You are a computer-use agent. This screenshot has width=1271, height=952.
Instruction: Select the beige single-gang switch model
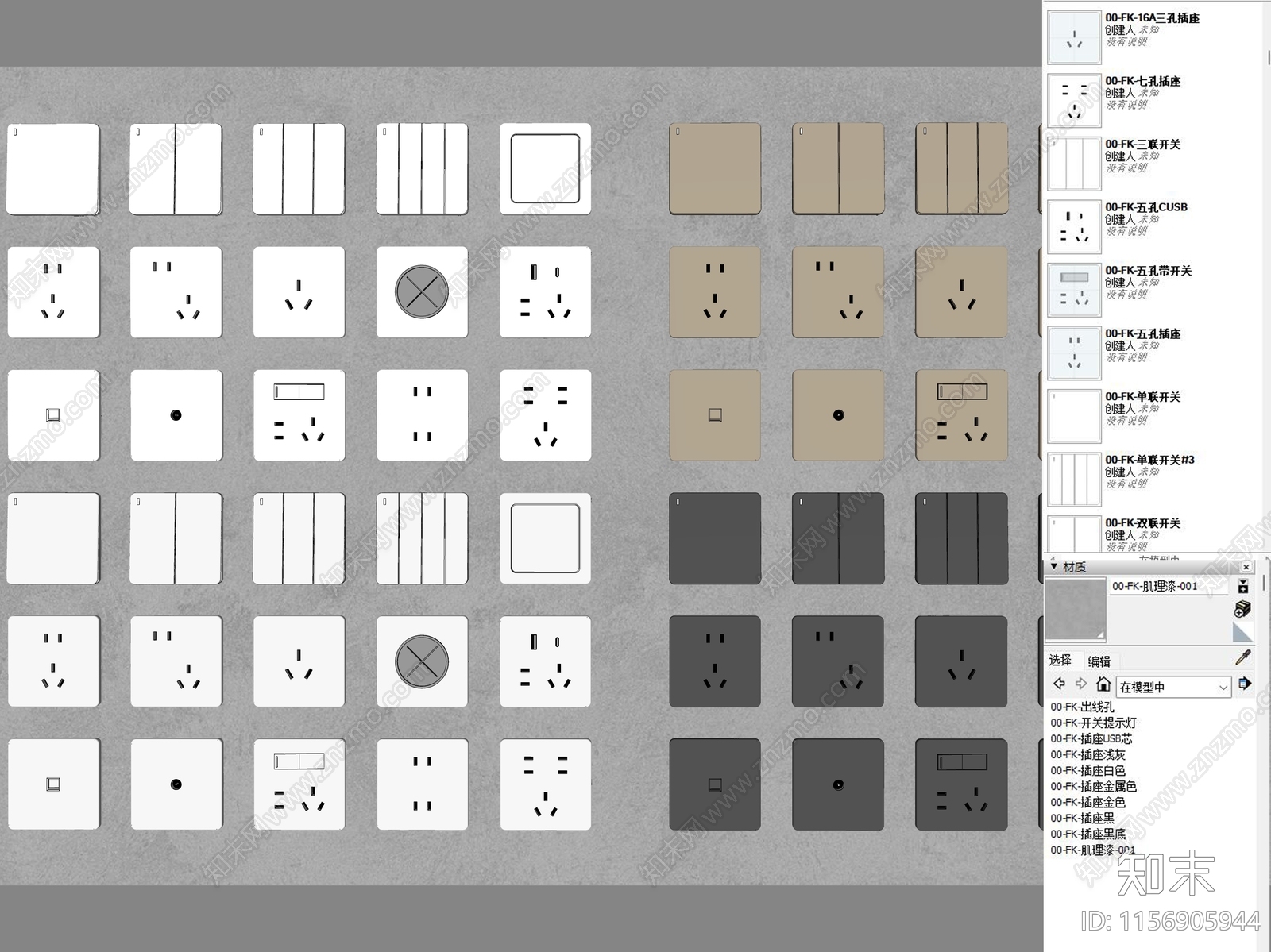[x=715, y=168]
